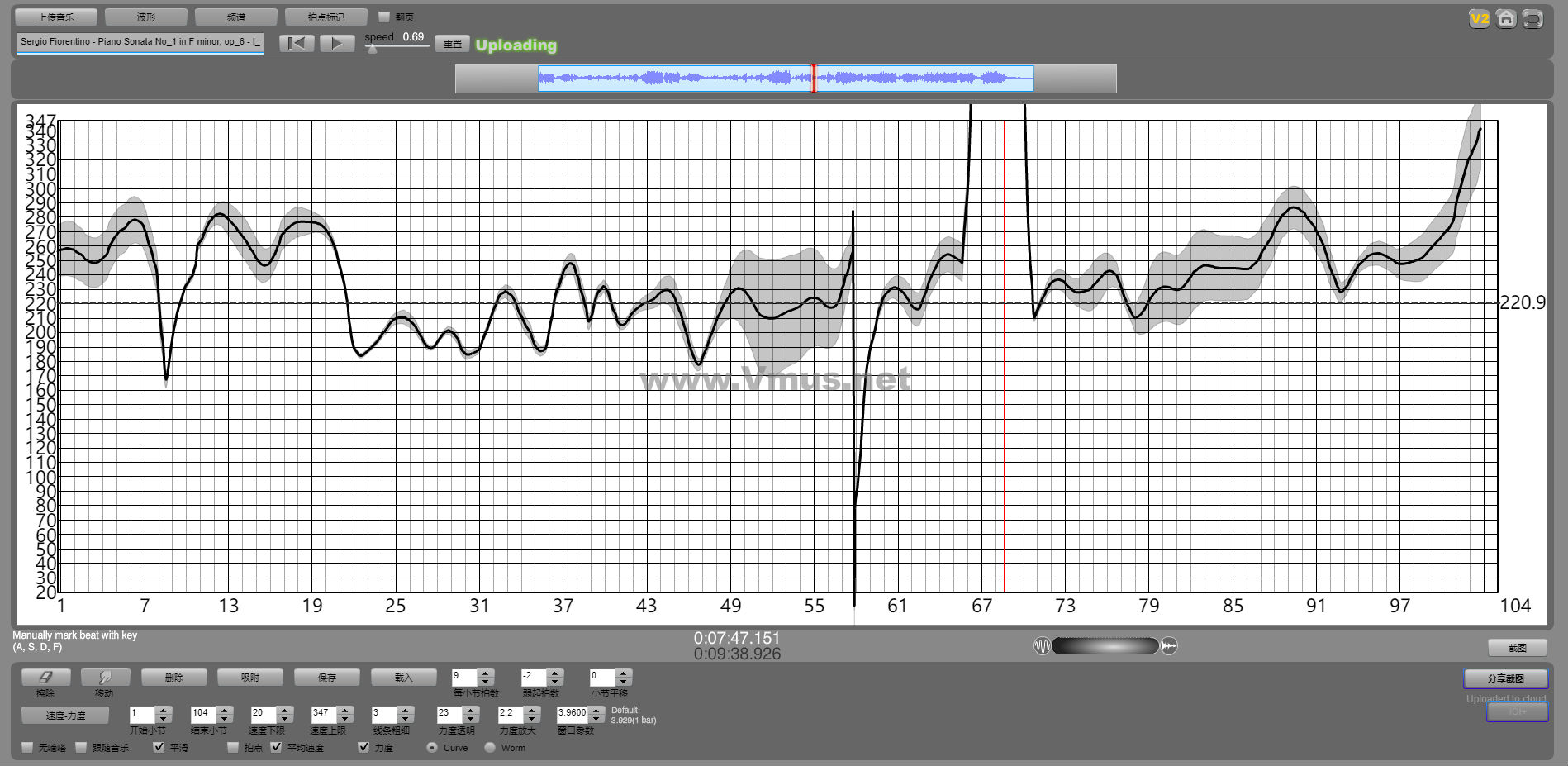The image size is (1568, 766).
Task: Click the save (保存) button
Action: [x=327, y=677]
